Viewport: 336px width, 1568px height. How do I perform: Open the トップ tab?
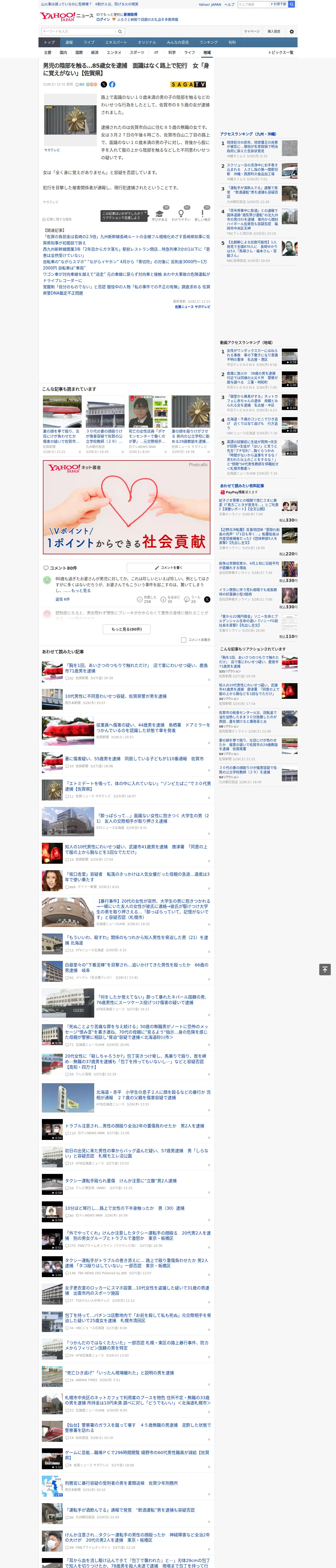pos(49,43)
